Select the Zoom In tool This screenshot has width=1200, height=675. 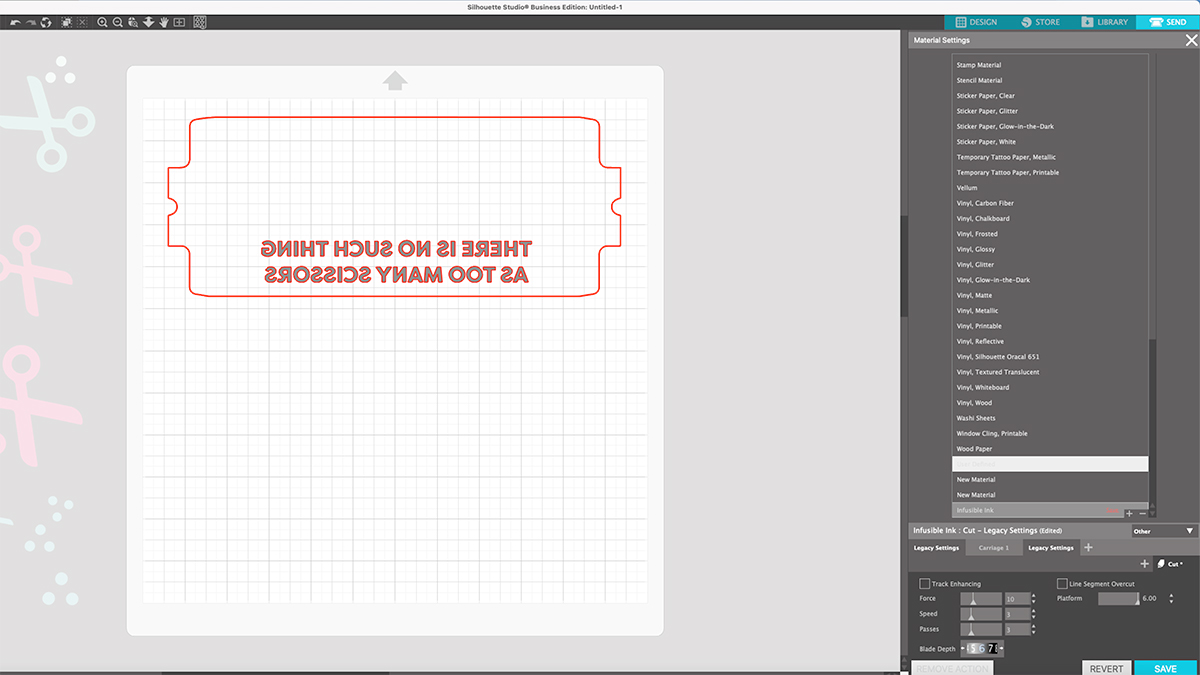click(103, 21)
